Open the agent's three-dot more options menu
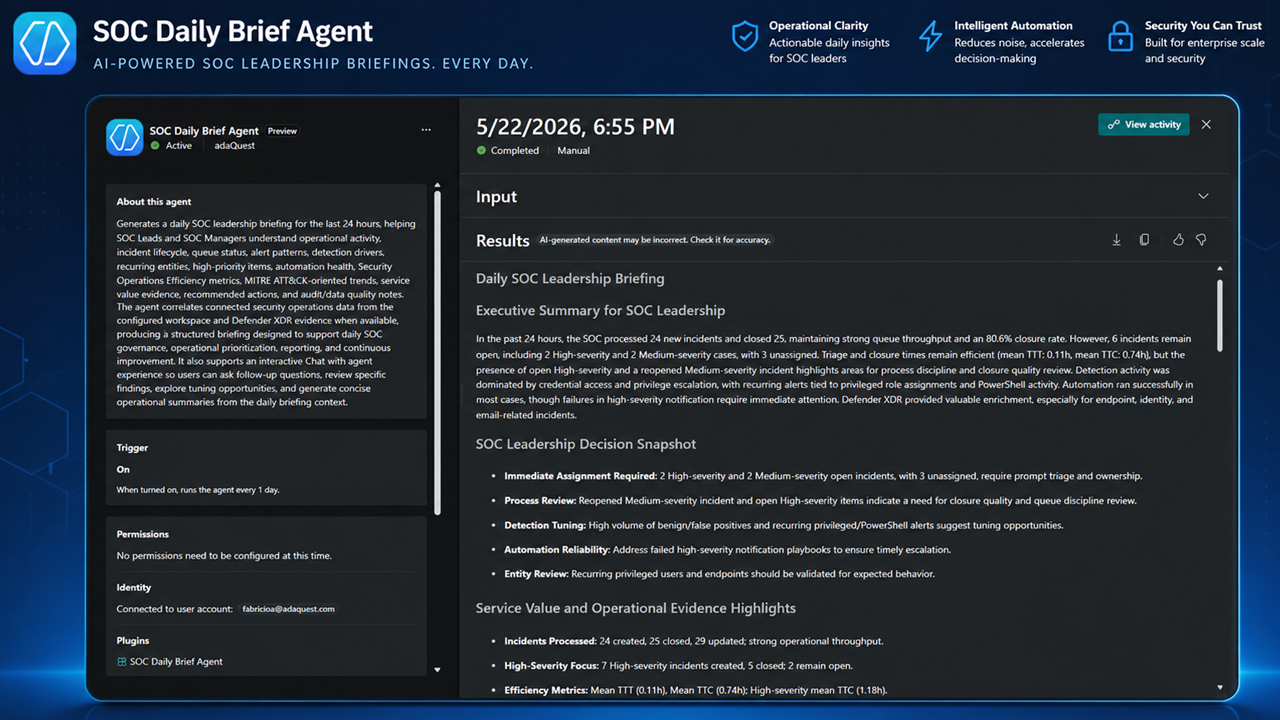Image resolution: width=1280 pixels, height=720 pixels. pyautogui.click(x=426, y=130)
